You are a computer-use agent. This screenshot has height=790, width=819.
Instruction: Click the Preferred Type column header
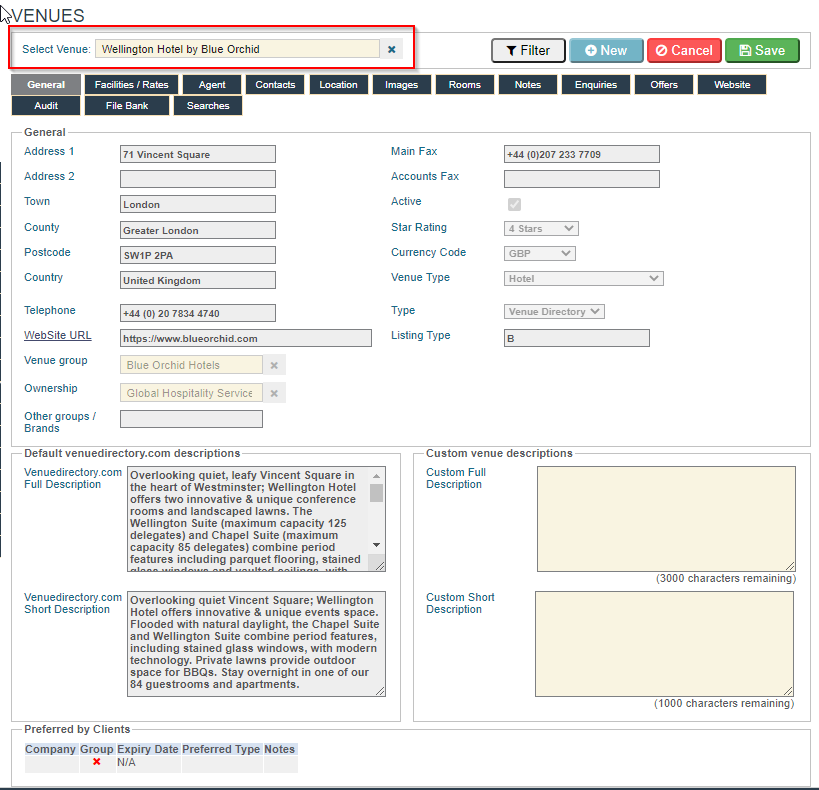pos(221,749)
